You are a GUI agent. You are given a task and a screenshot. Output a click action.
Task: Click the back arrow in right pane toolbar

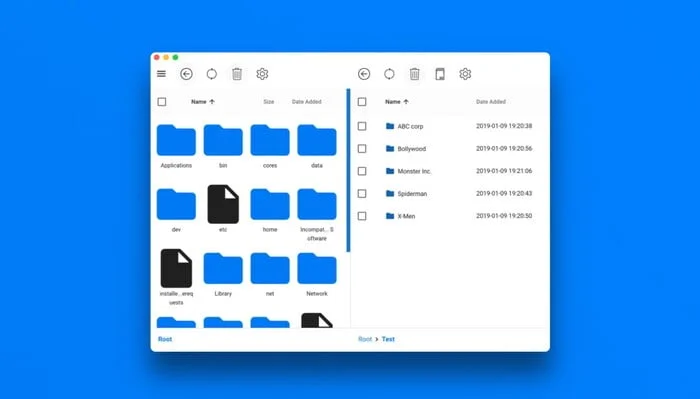click(364, 74)
